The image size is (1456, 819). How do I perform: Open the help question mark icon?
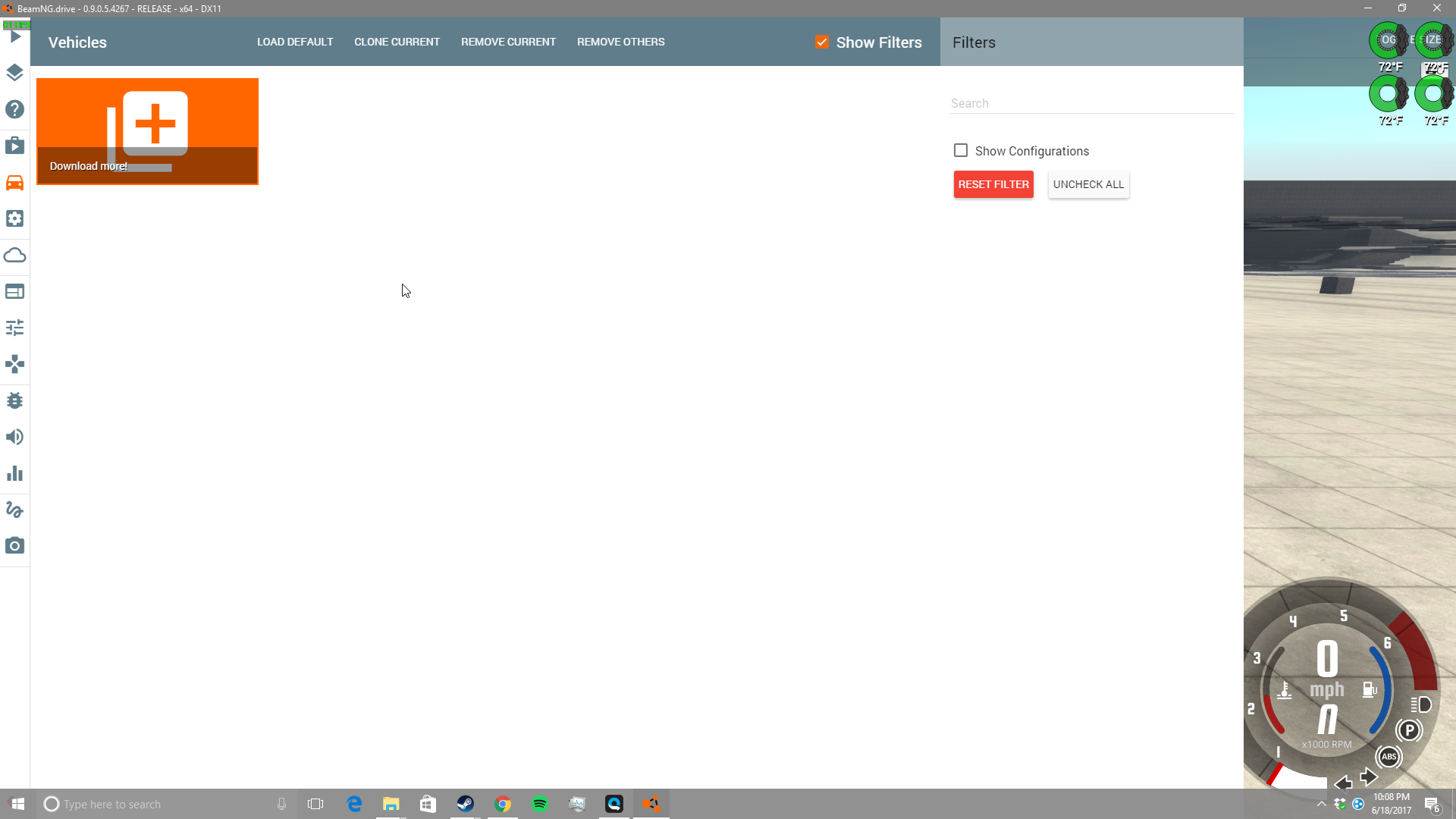(x=15, y=109)
